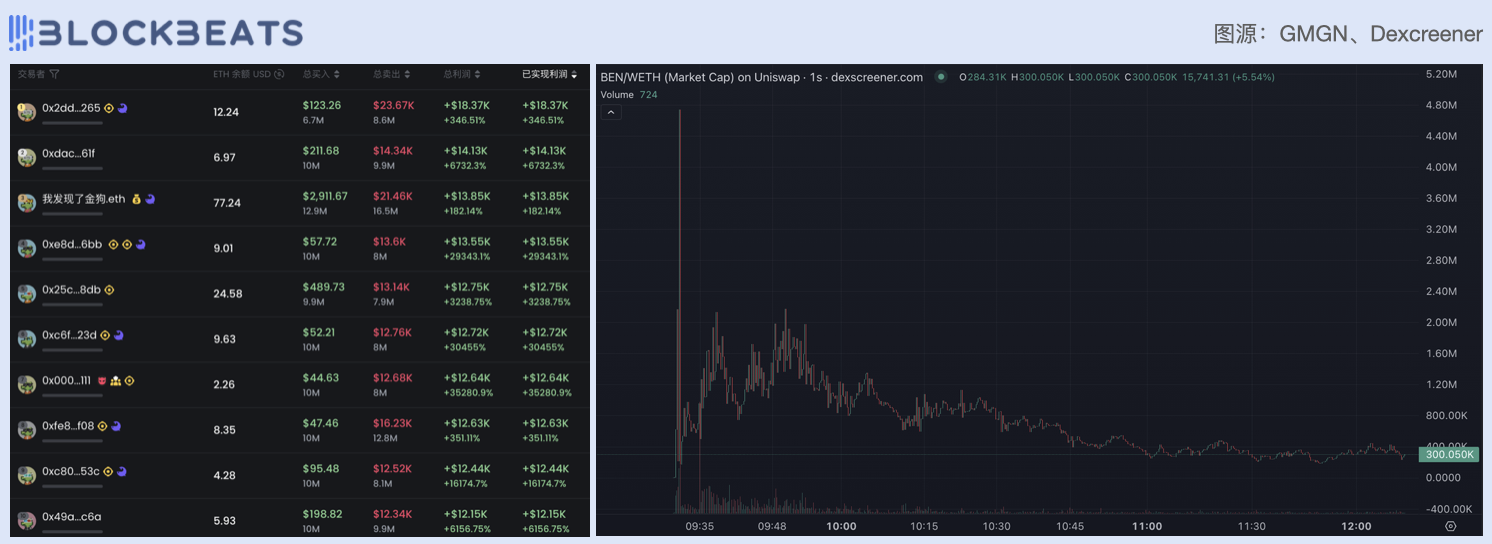The image size is (1492, 544).
Task: Click the purple whale badge beside 我发现了金狗.eth
Action: 150,199
